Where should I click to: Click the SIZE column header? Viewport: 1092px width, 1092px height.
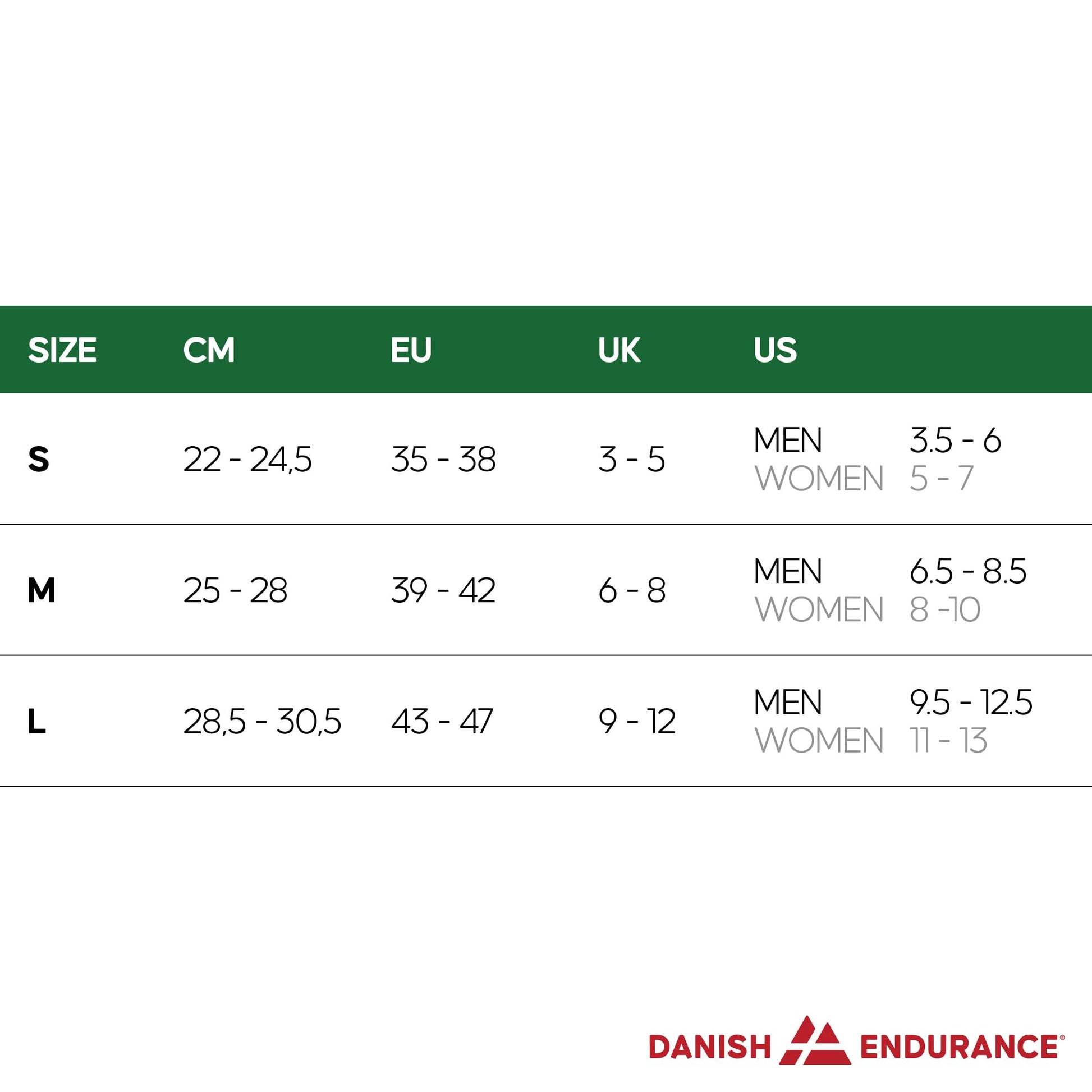(62, 350)
